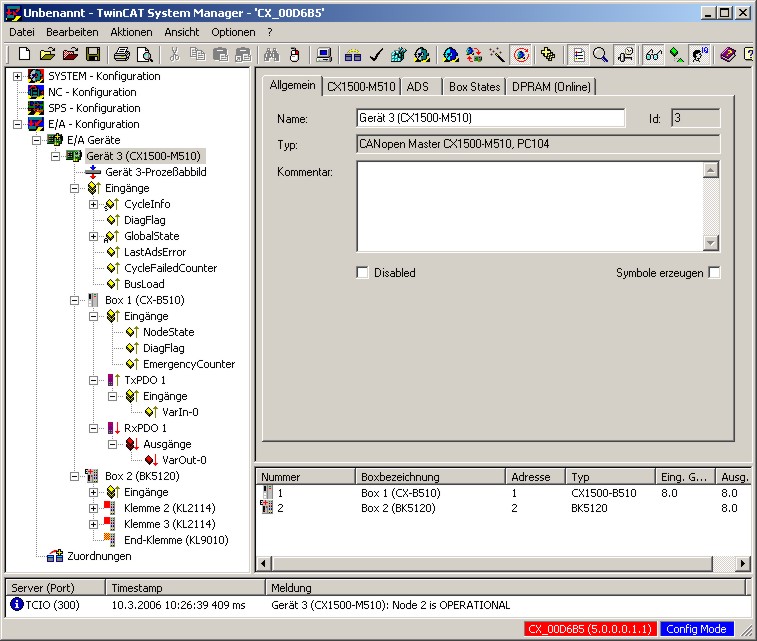
Task: Click the first Open folder toolbar icon
Action: pyautogui.click(x=47, y=55)
